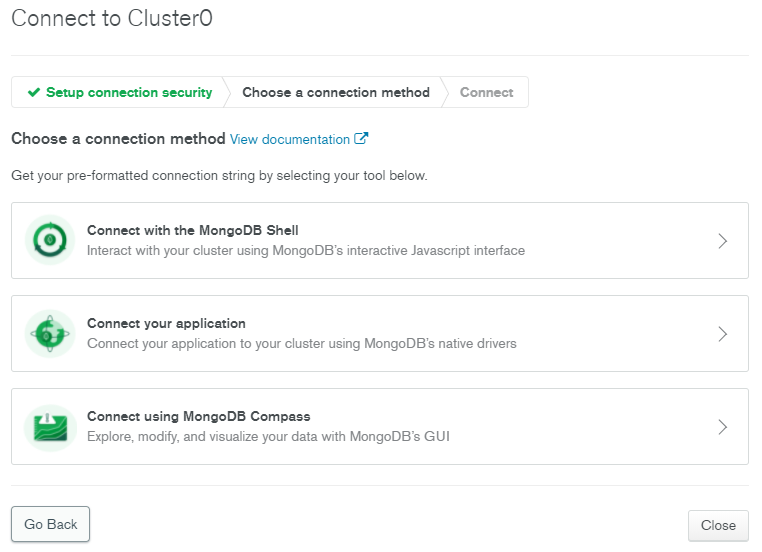Click the Connect your application icon
Image resolution: width=762 pixels, height=552 pixels.
click(49, 333)
